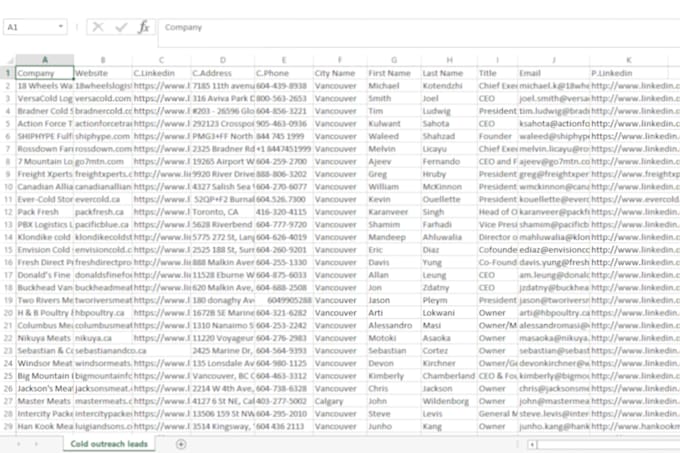The height and width of the screenshot is (453, 680).
Task: Select last name cell Wildenborg
Action: point(449,401)
